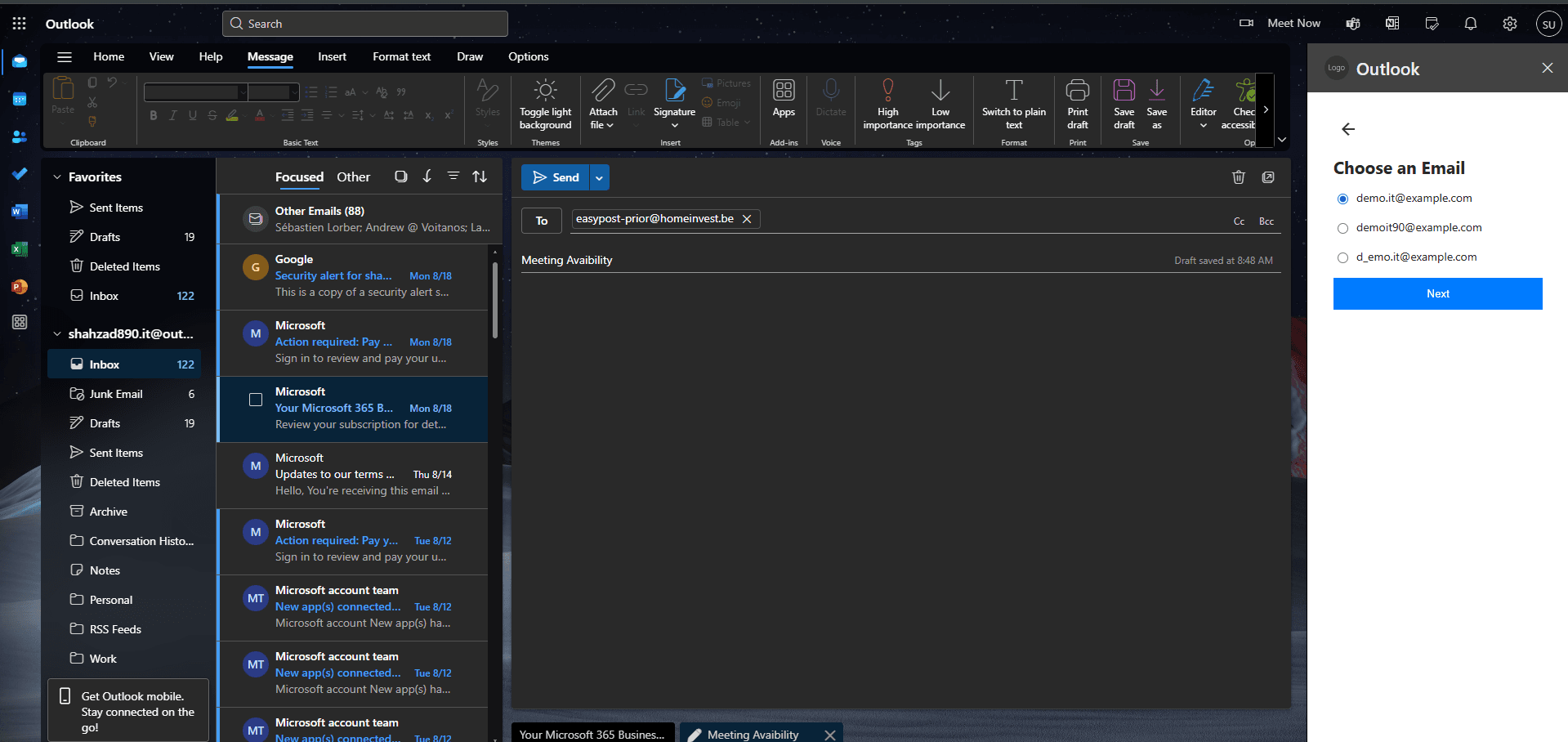The width and height of the screenshot is (1568, 742).
Task: Send the email with Send button
Action: pos(556,177)
